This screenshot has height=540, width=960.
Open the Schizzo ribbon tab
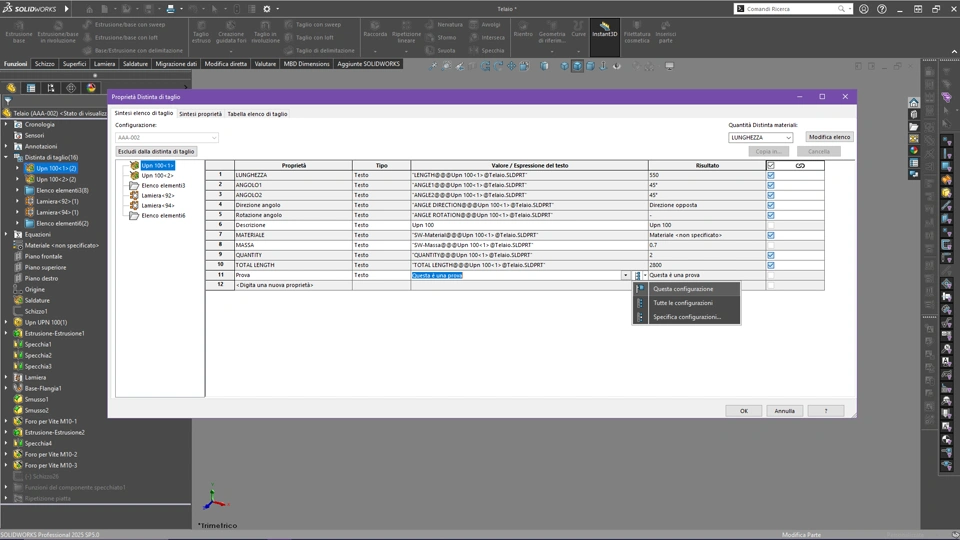tap(45, 64)
